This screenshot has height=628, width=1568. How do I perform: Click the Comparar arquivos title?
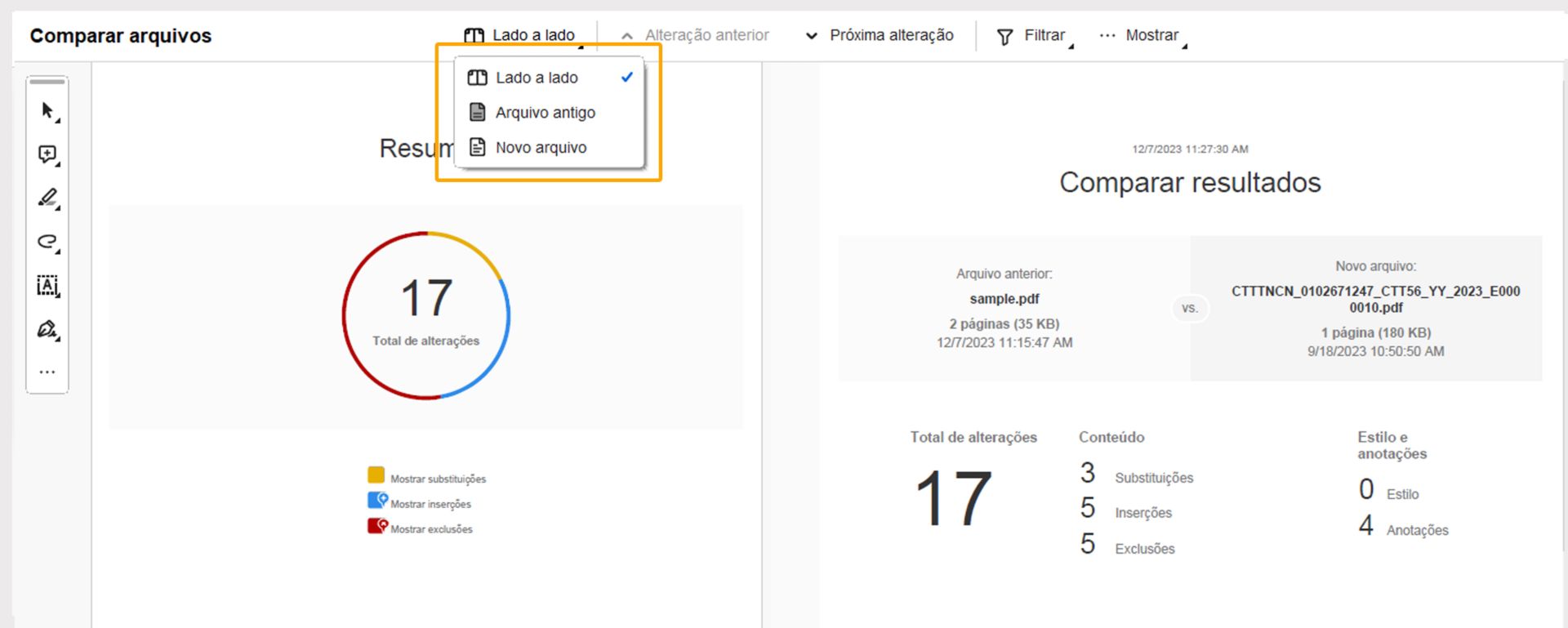121,36
